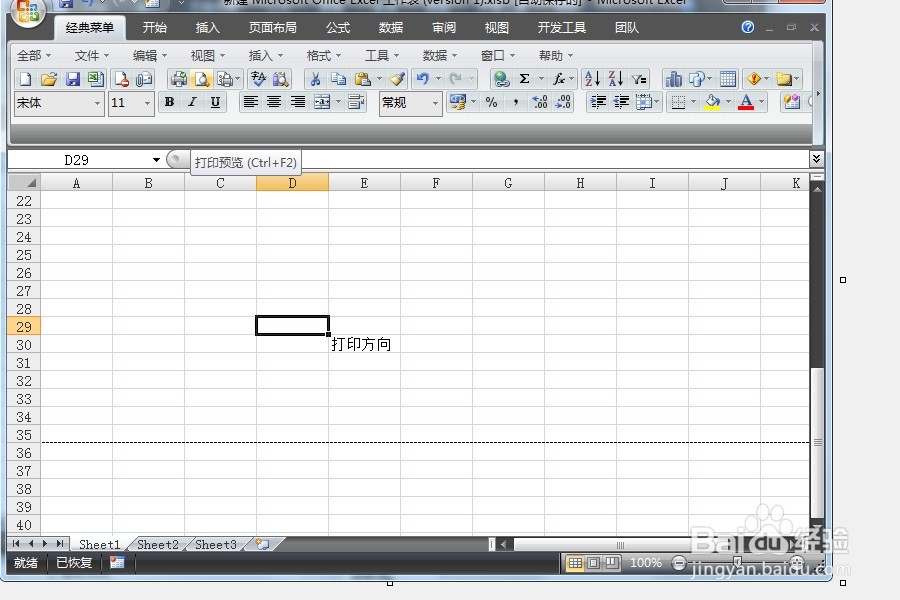Create a new blank workbook
This screenshot has height=600, width=900.
coord(25,79)
